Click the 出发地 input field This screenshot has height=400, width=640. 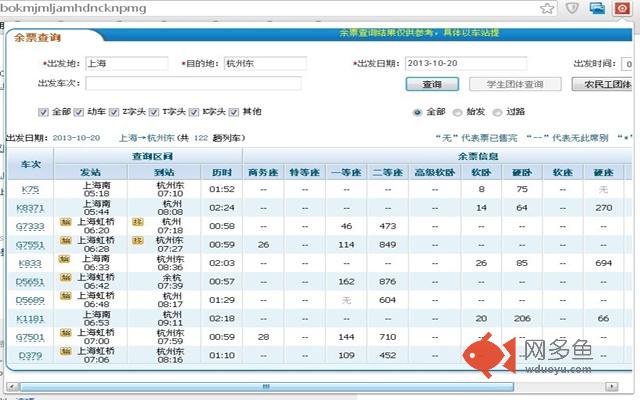coord(127,64)
